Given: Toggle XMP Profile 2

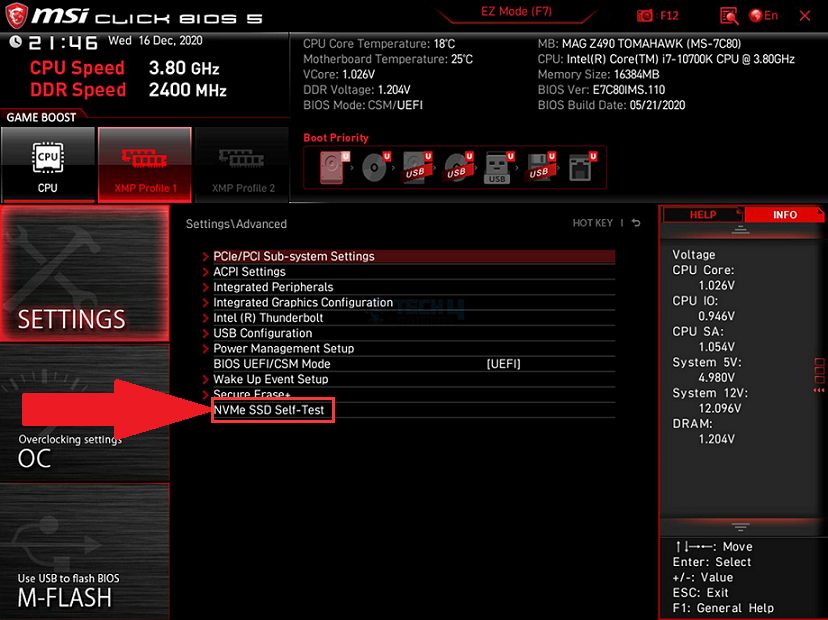Looking at the screenshot, I should coord(243,164).
